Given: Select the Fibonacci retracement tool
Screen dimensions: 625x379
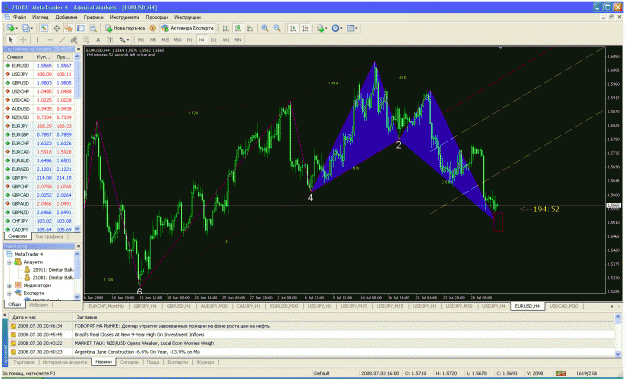Looking at the screenshot, I should click(x=86, y=40).
